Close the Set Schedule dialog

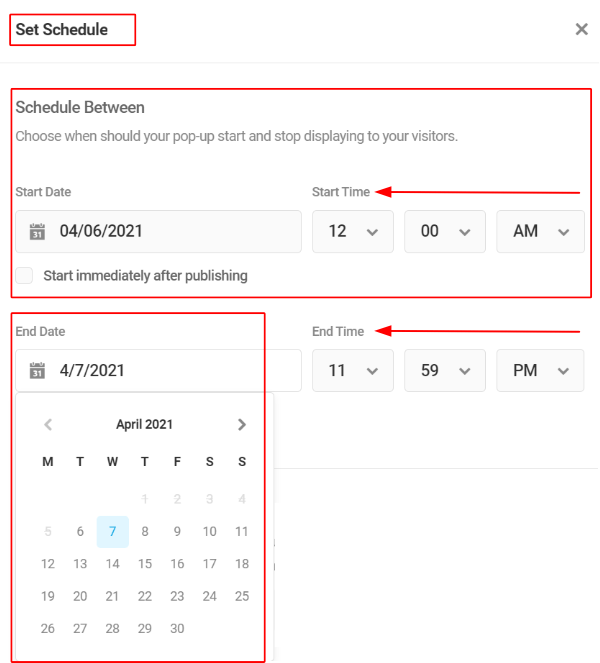(581, 29)
